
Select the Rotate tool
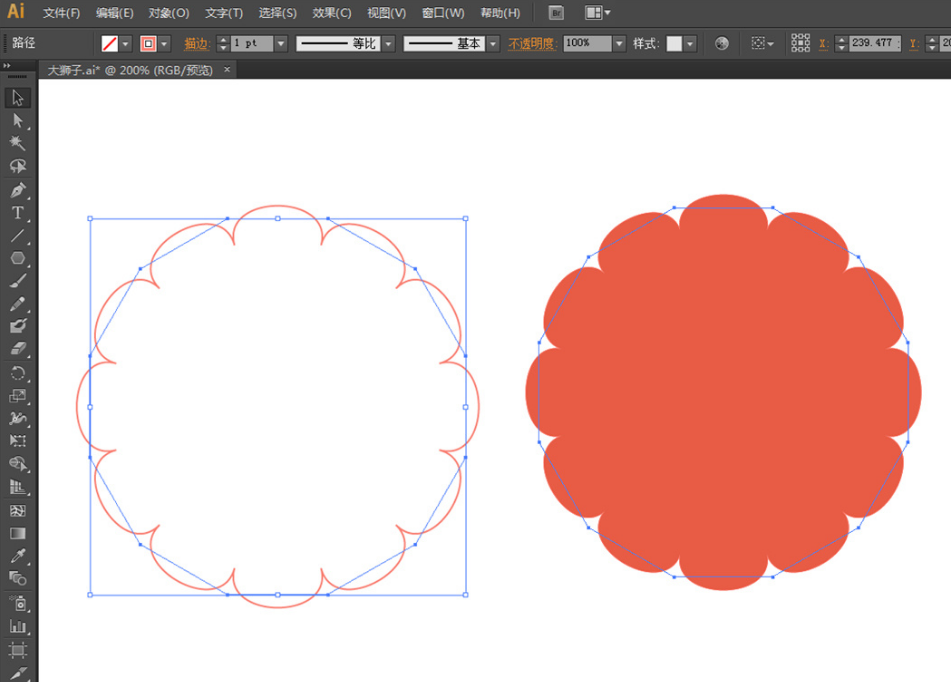[18, 373]
